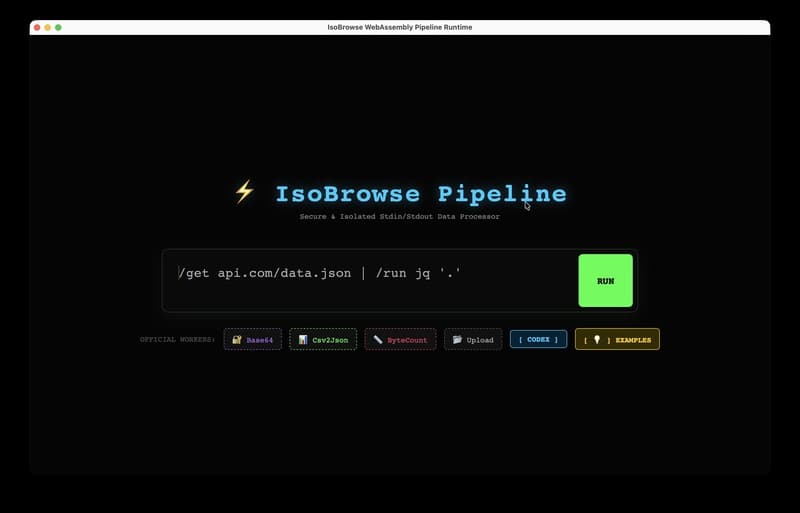
Task: Click the IsoBrowse Pipeline heading text
Action: 421,194
